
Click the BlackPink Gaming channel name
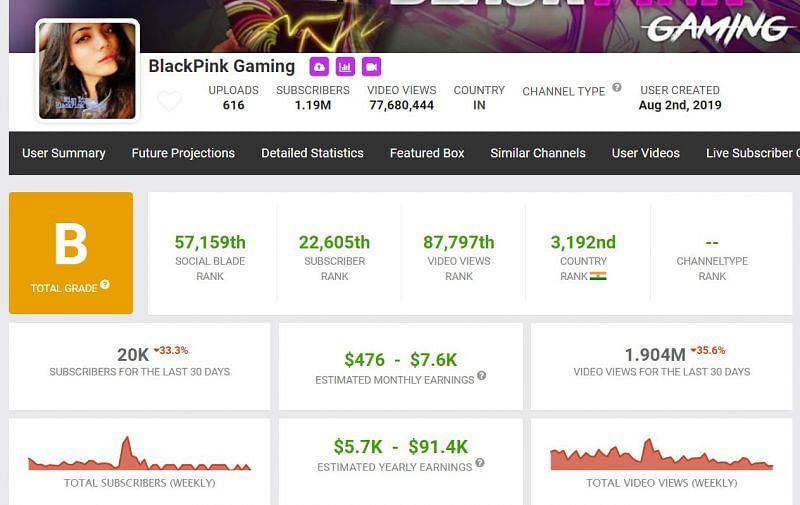222,66
